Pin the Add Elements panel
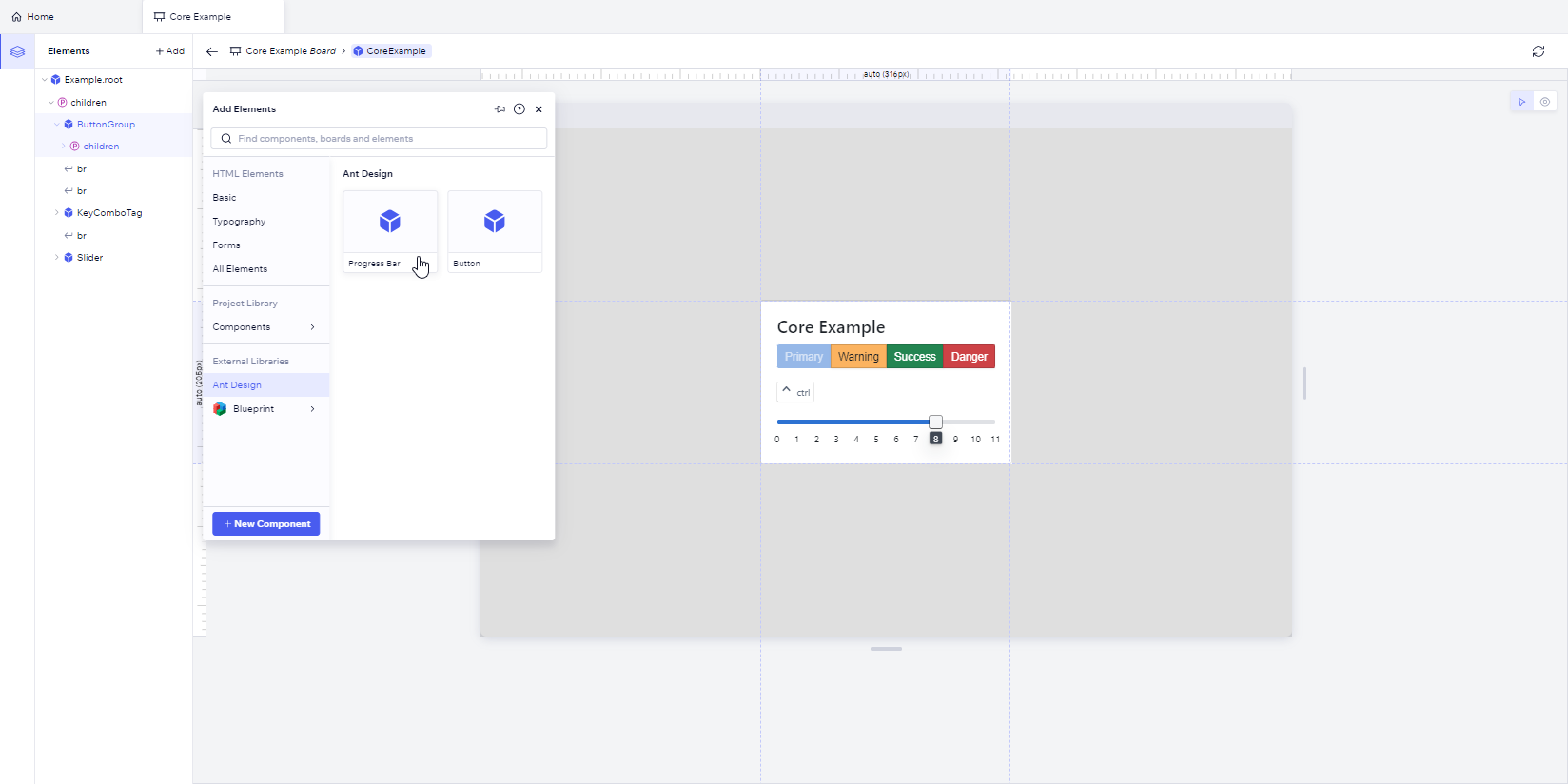This screenshot has height=784, width=1568. [500, 109]
